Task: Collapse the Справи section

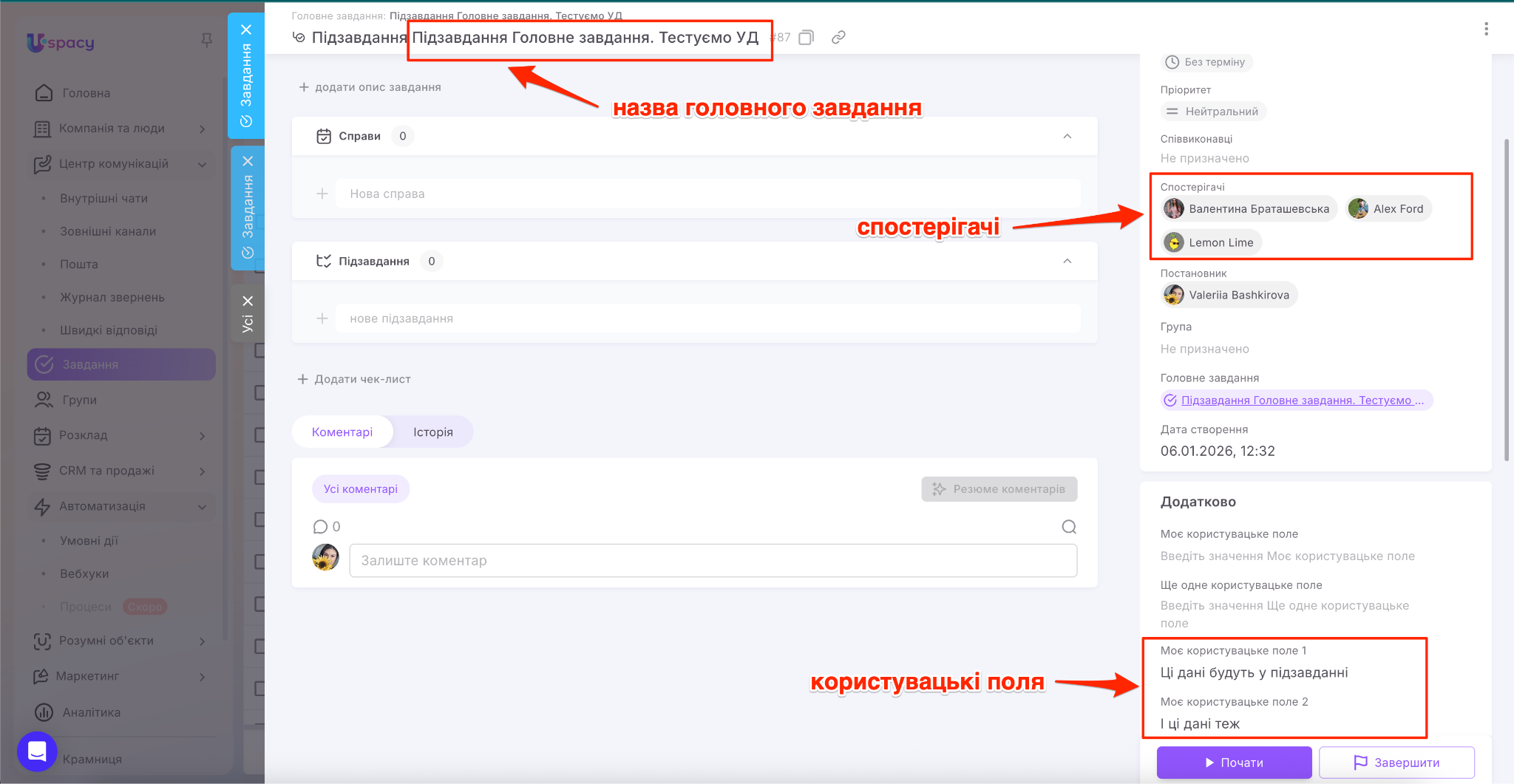Action: [x=1067, y=136]
